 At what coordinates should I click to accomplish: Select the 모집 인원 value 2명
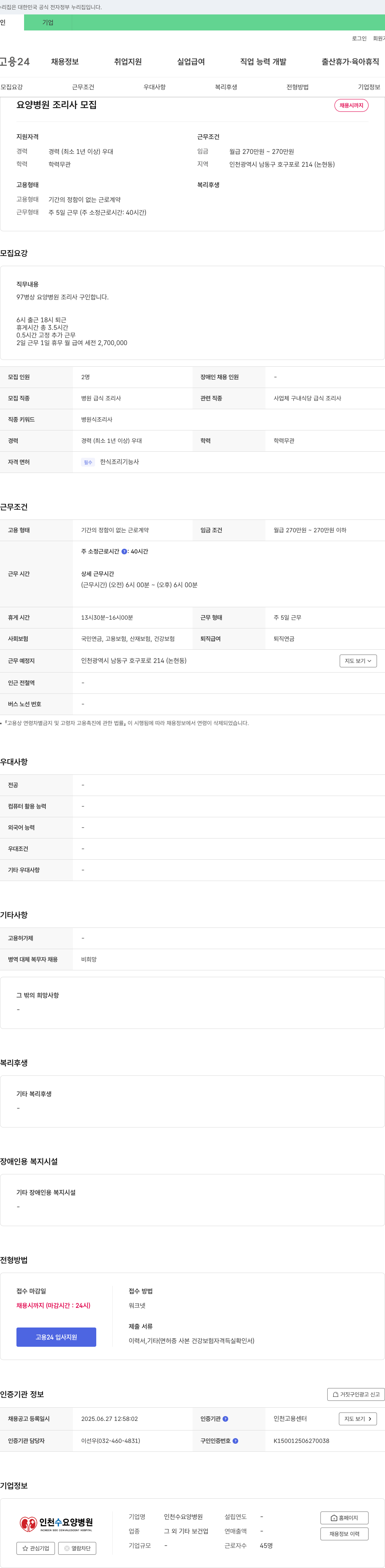[x=85, y=378]
